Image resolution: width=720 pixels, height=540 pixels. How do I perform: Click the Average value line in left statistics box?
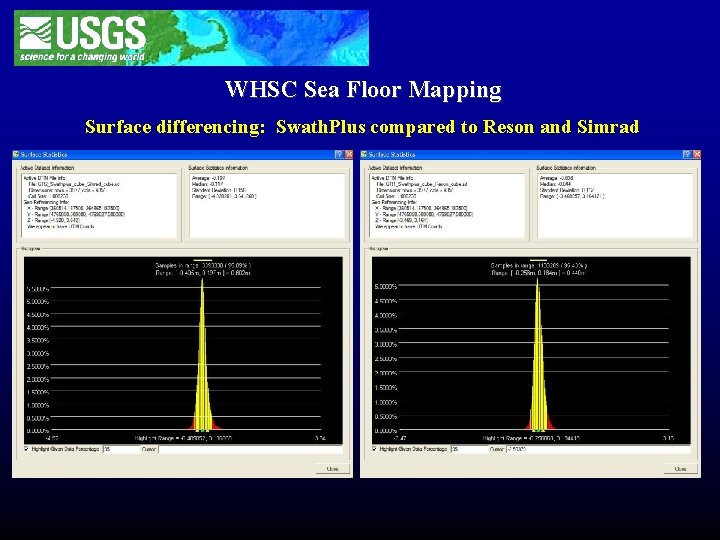pos(209,178)
